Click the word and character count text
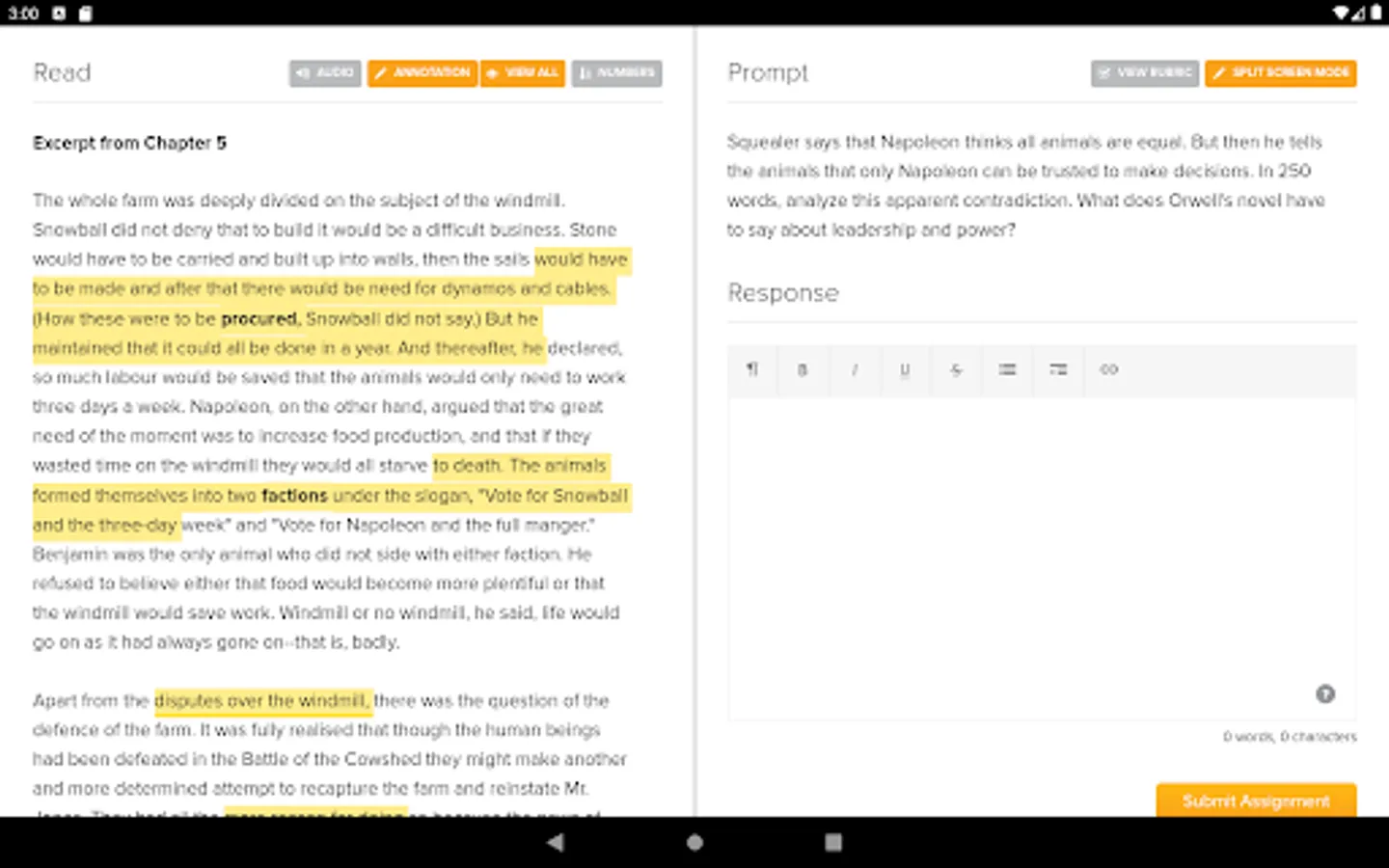The width and height of the screenshot is (1389, 868). (1290, 737)
